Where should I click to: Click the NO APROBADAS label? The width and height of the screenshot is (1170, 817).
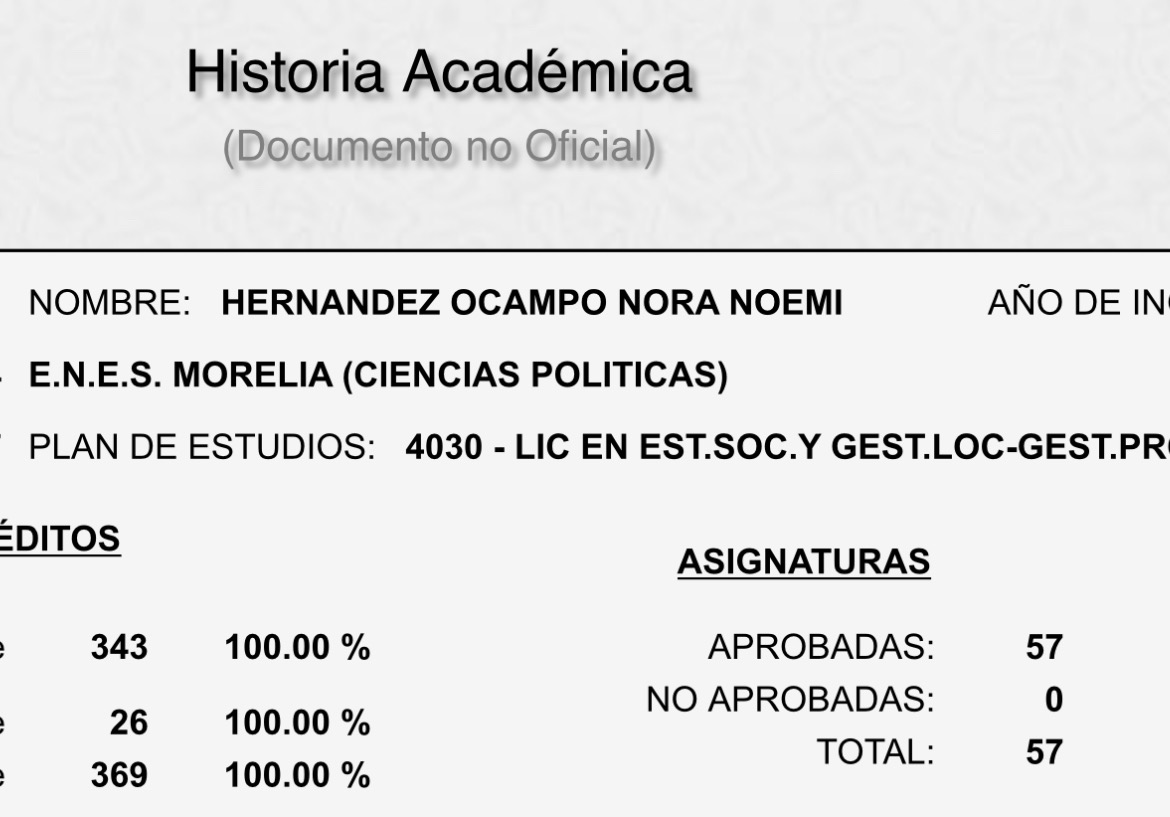(x=790, y=700)
